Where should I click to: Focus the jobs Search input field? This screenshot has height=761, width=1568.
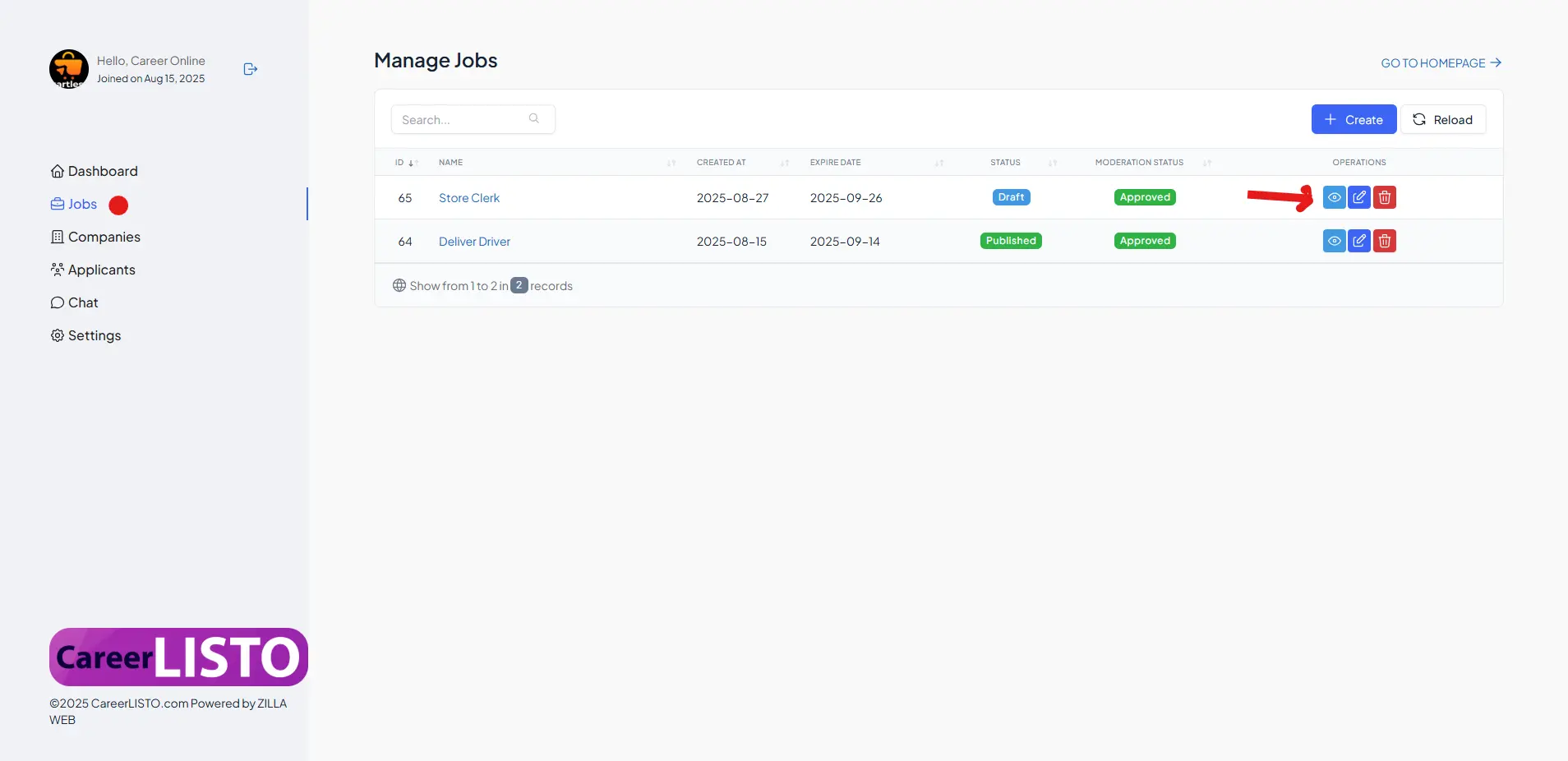click(460, 119)
